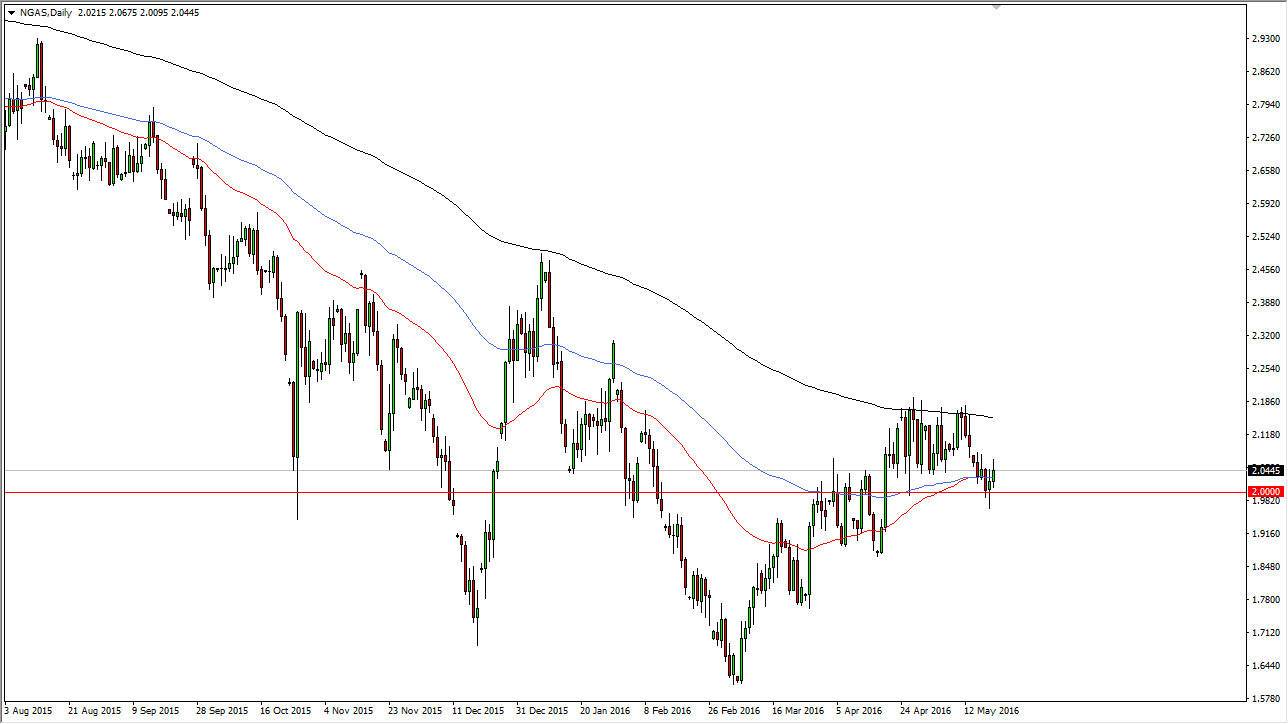Click the 2.8620 price scale label

[x=1265, y=72]
